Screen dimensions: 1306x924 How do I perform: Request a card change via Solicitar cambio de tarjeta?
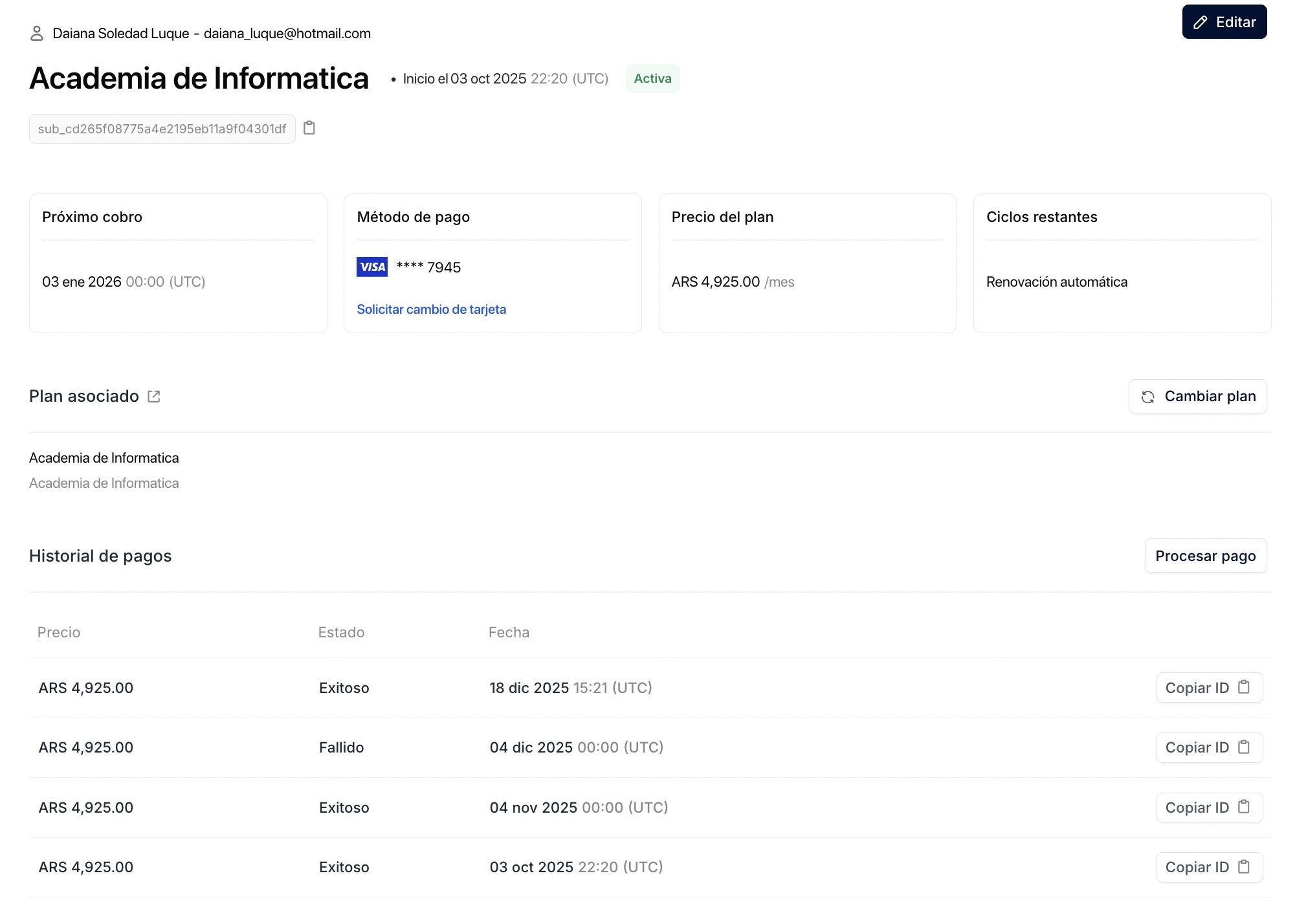pos(432,309)
